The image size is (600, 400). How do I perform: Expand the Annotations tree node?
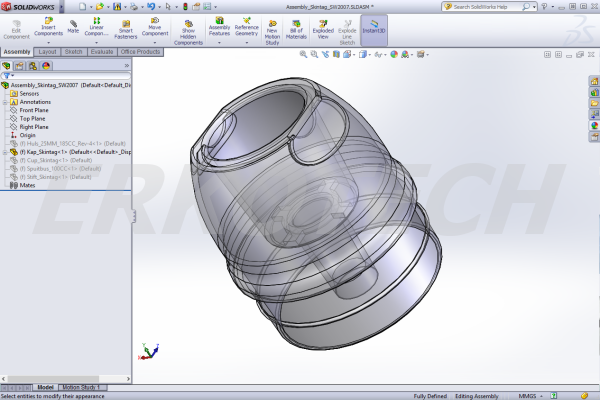5,101
